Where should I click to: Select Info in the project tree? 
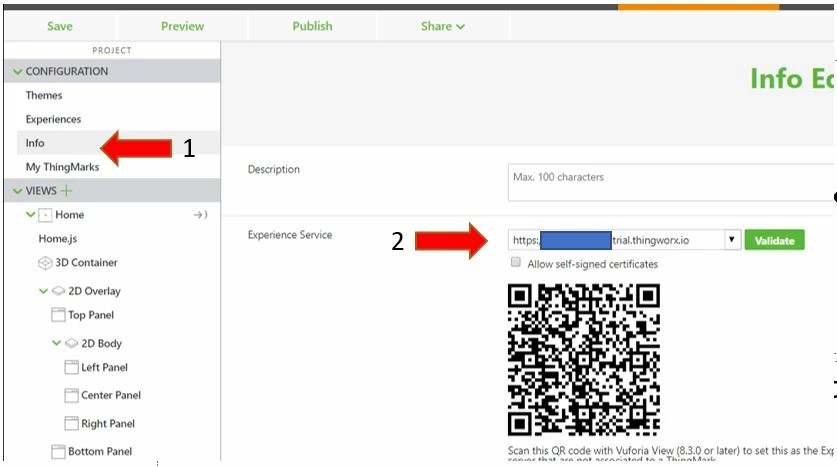[35, 143]
